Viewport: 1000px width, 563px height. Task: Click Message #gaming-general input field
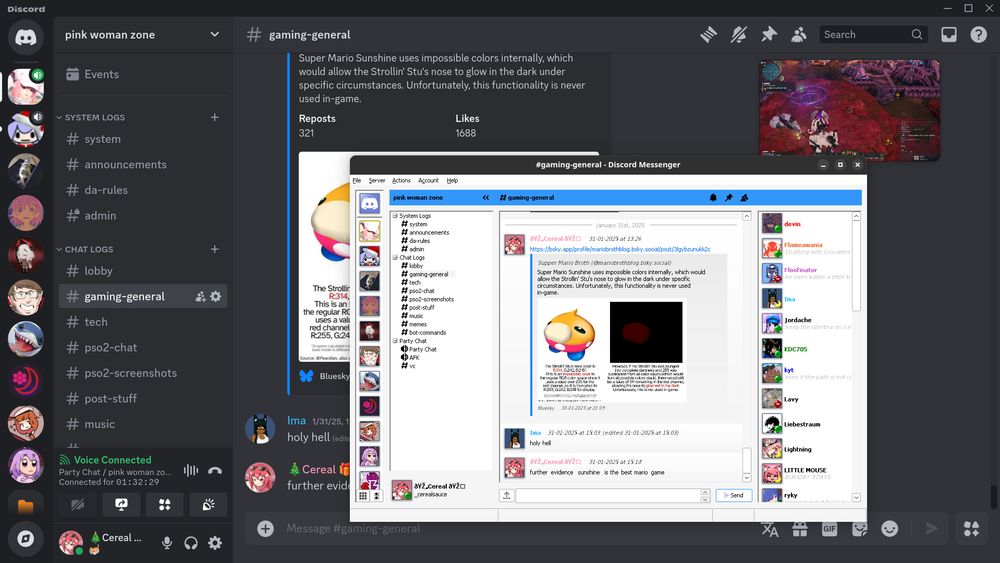pos(510,528)
